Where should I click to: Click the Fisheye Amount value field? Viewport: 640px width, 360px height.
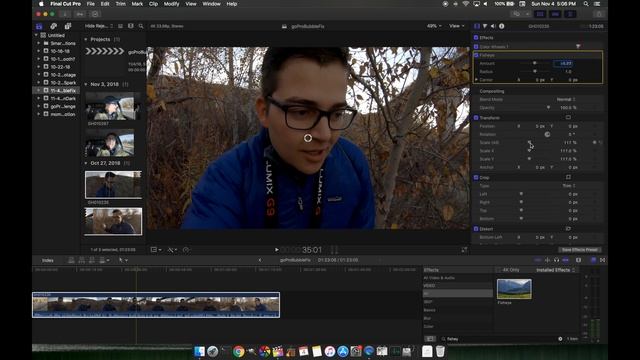(563, 63)
